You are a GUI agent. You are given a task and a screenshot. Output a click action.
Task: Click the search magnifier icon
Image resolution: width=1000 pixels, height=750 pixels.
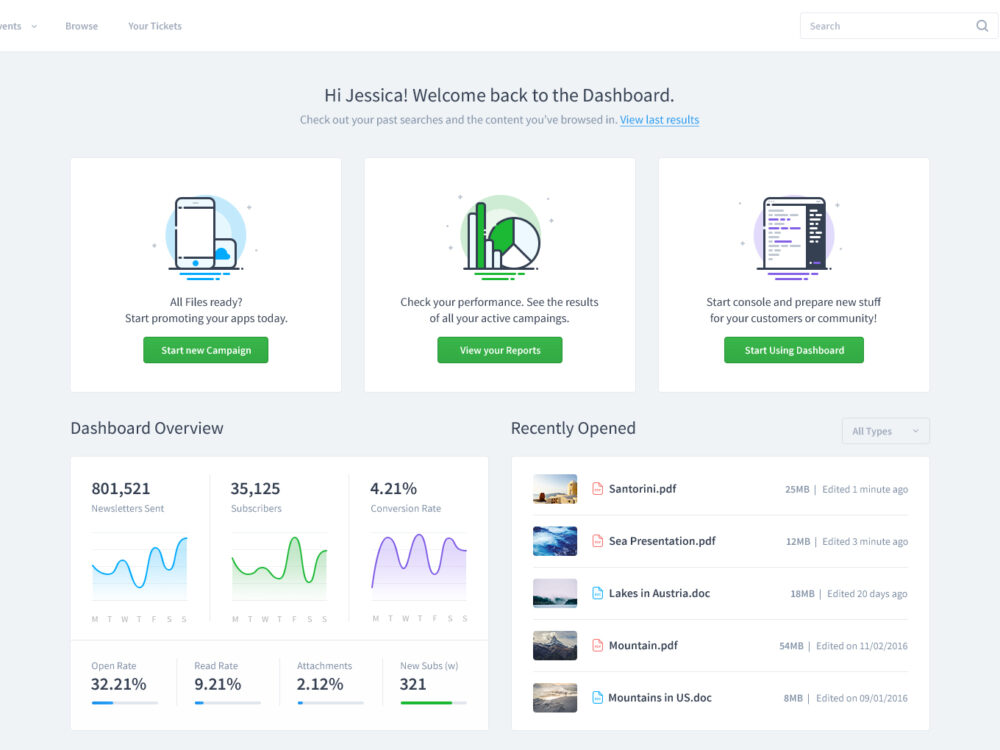pyautogui.click(x=982, y=25)
